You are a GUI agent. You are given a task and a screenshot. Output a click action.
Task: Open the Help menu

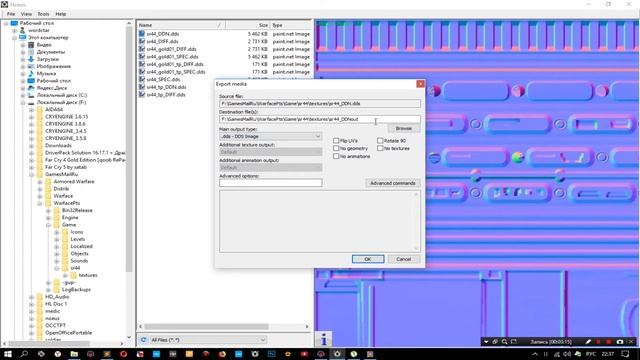tap(61, 14)
